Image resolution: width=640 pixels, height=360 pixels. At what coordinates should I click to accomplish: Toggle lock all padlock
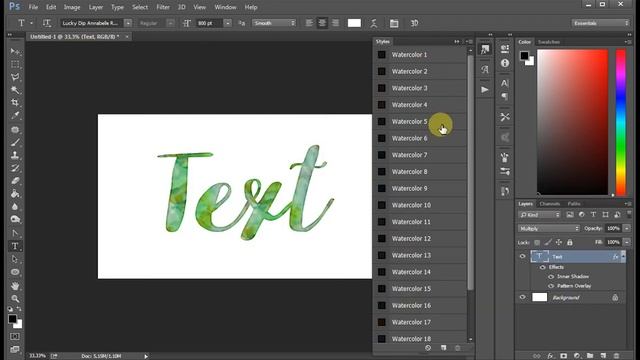coord(570,242)
